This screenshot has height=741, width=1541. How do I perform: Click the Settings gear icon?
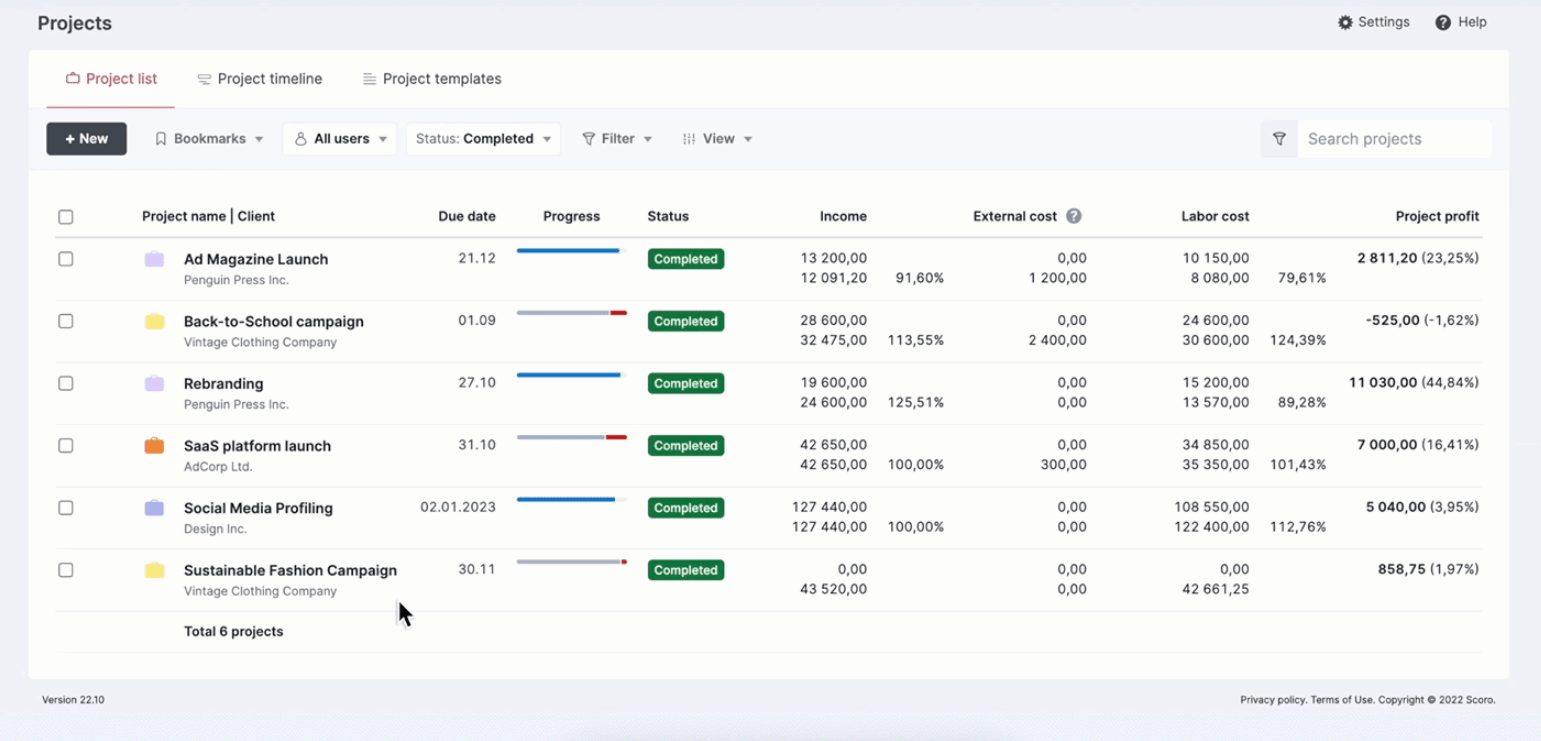1345,22
